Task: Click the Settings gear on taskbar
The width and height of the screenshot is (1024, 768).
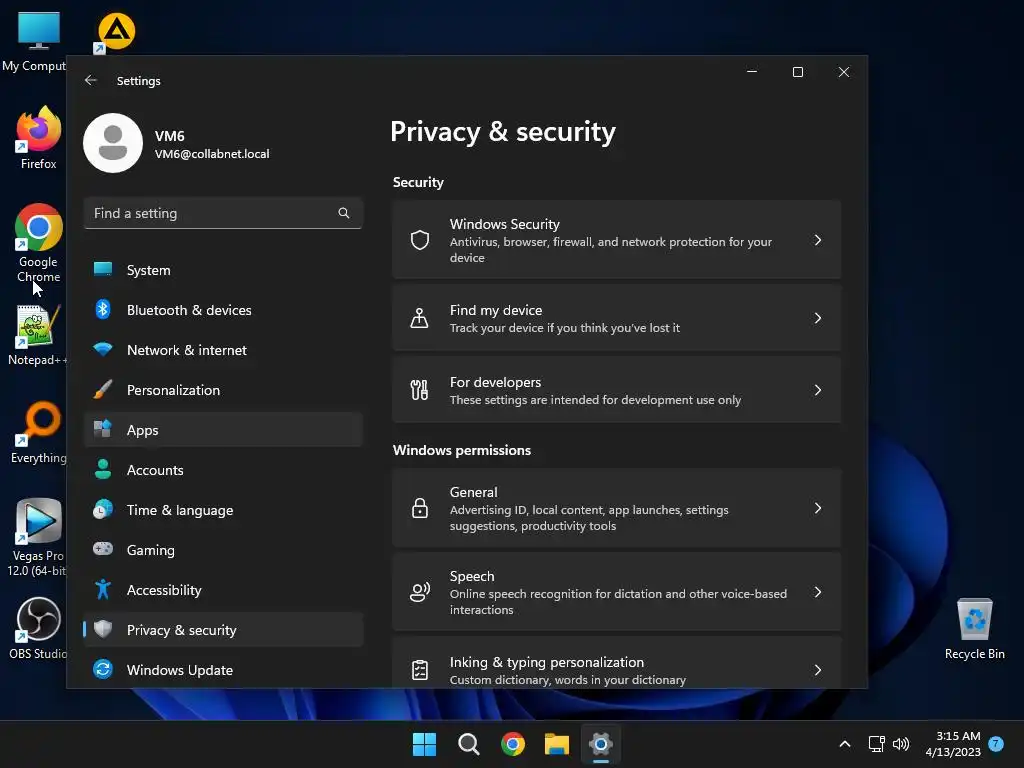Action: tap(600, 744)
